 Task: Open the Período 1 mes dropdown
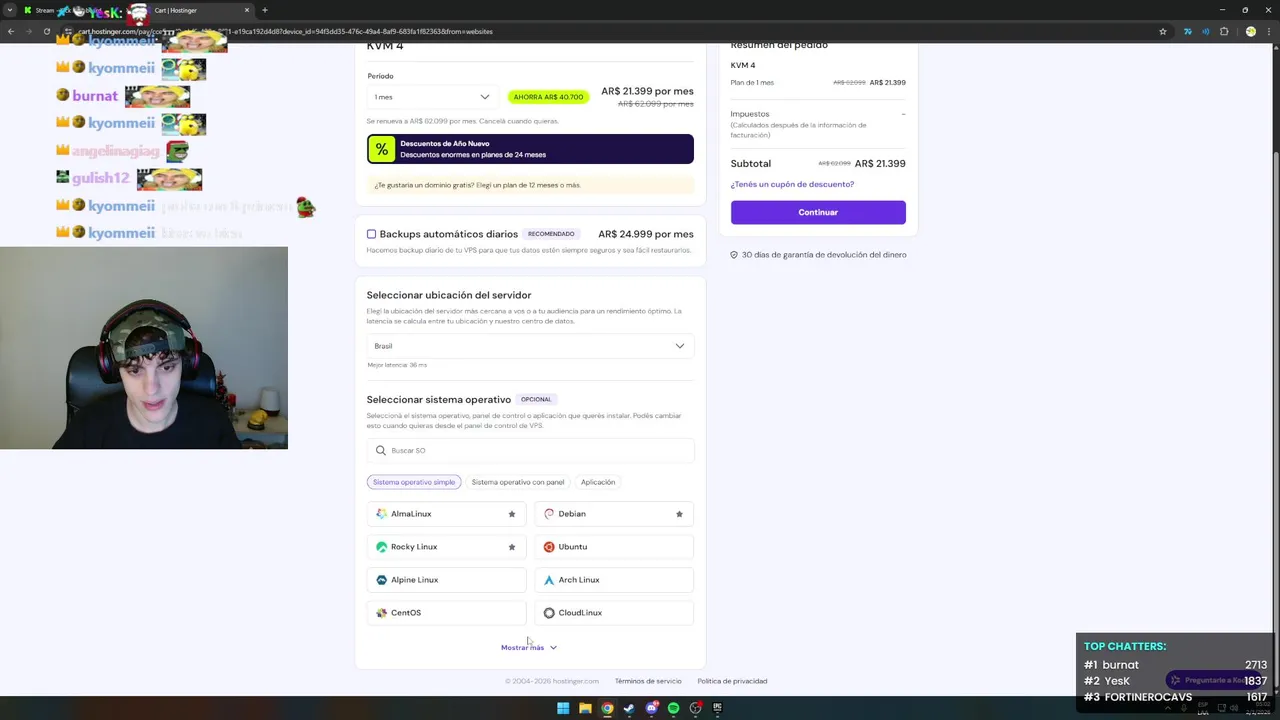click(431, 97)
